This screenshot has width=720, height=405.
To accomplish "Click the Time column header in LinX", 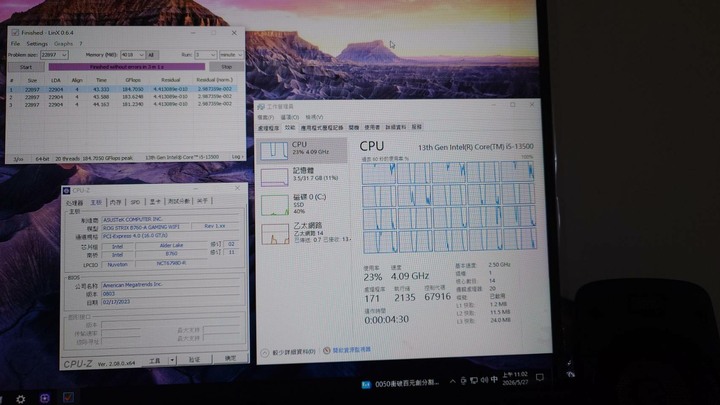I will pyautogui.click(x=101, y=80).
